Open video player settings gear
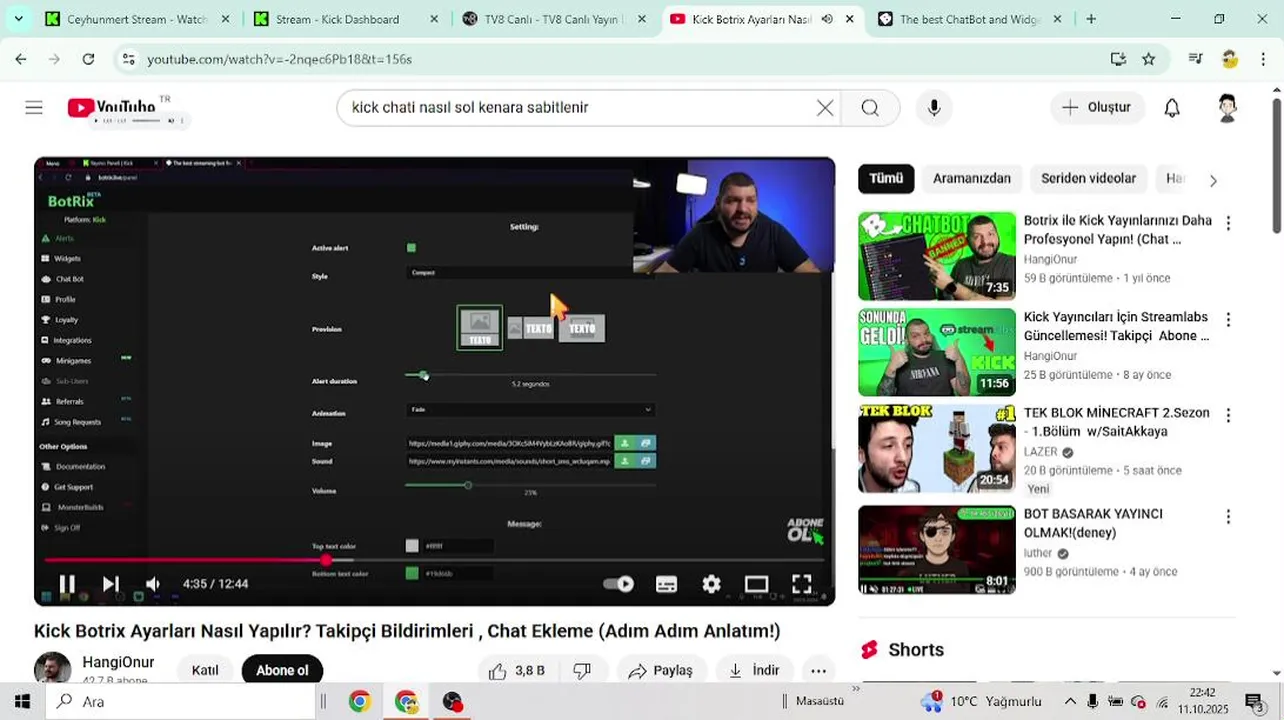Screen dimensions: 1284x720 coord(711,584)
